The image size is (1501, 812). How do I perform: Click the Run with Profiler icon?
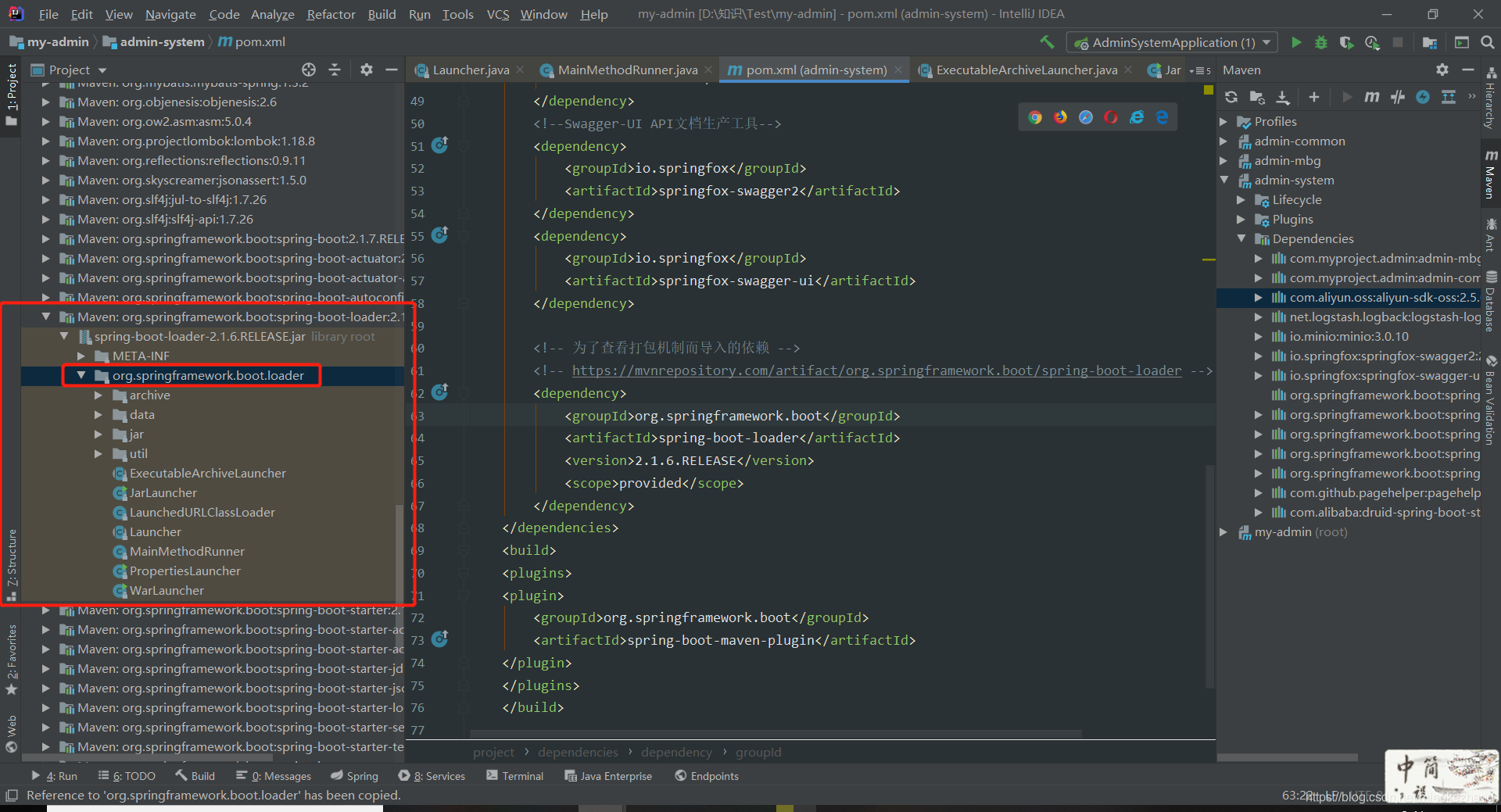point(1372,42)
